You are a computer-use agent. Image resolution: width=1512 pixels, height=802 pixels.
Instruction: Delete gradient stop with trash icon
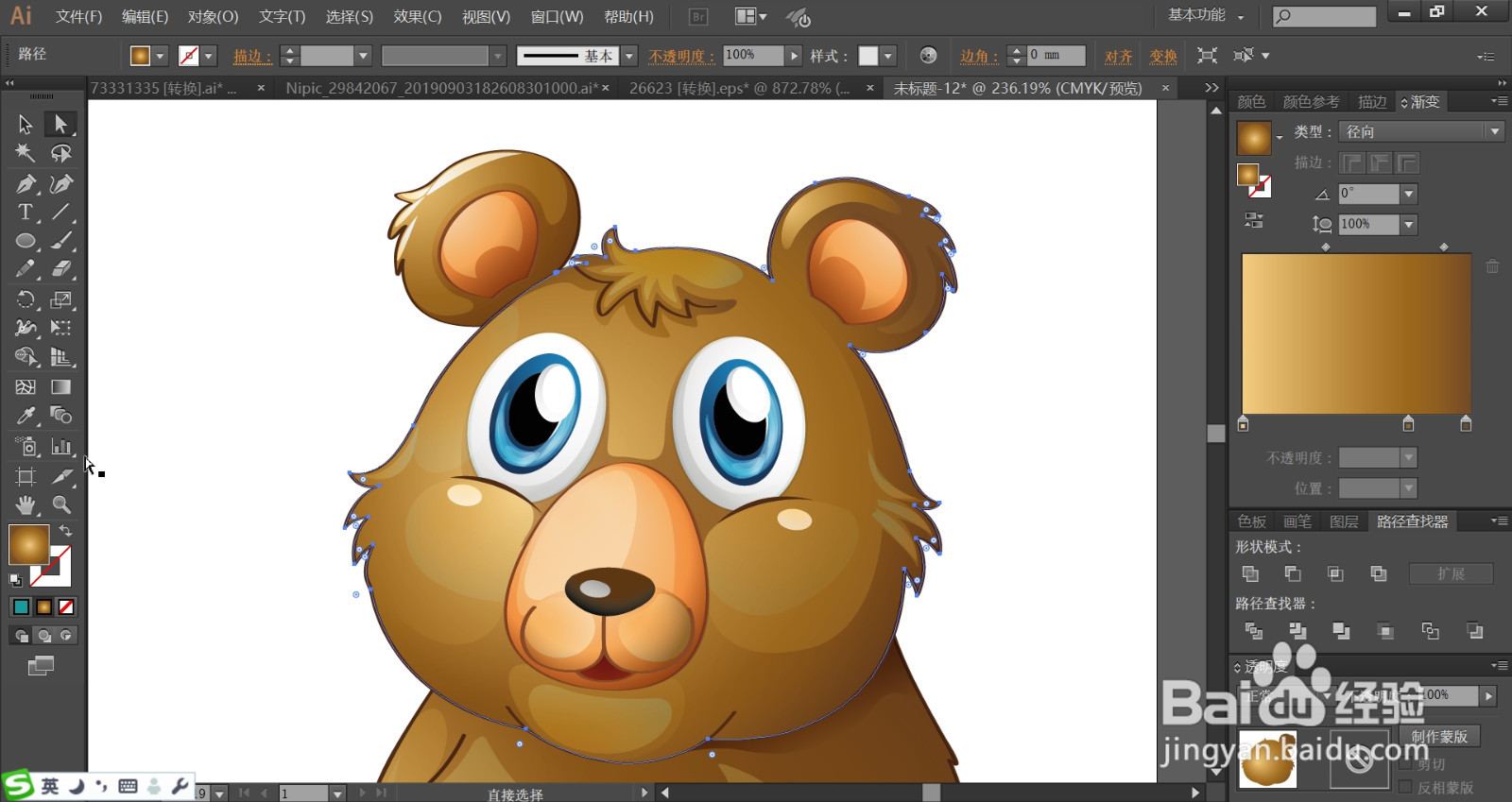click(x=1492, y=266)
